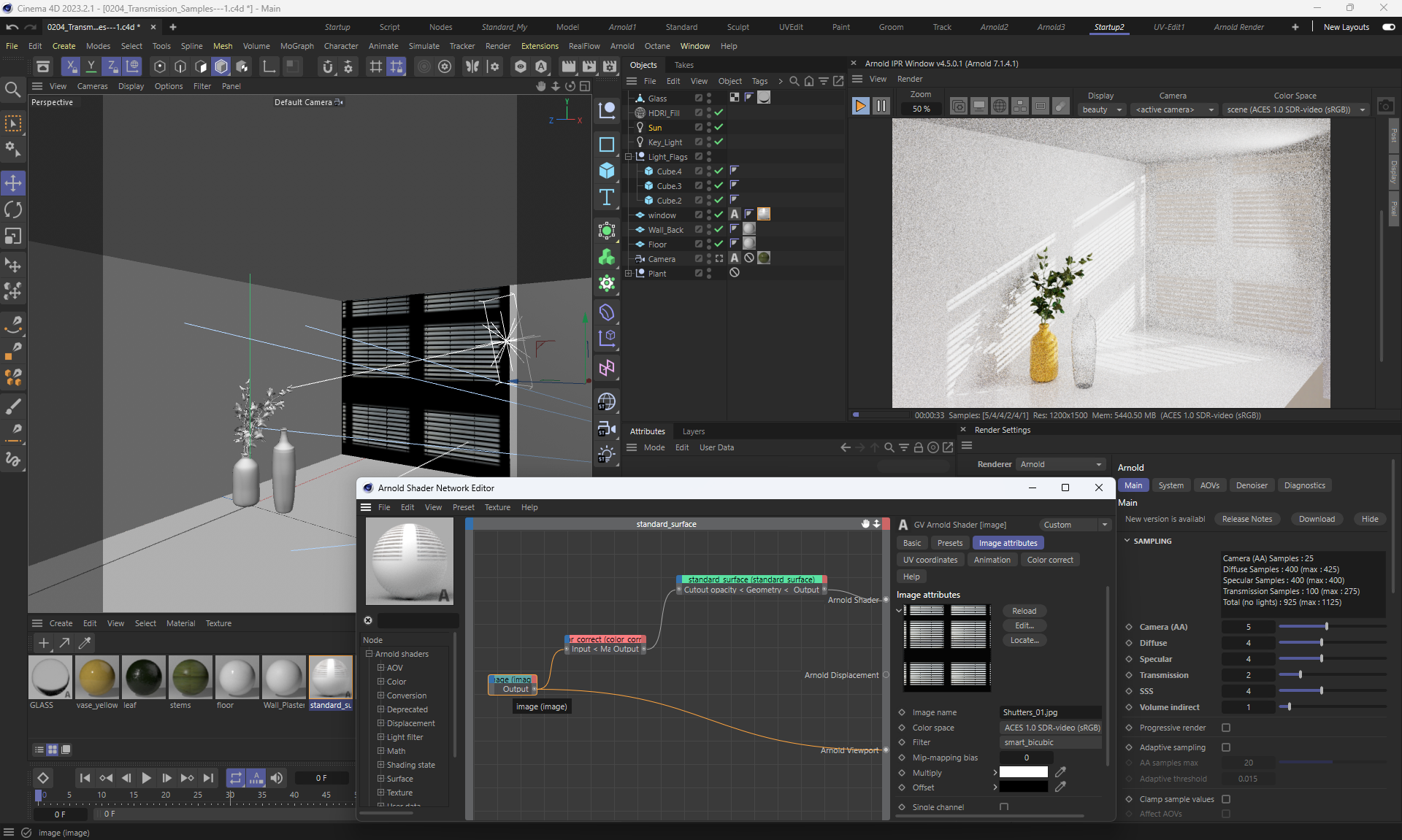
Task: Click the Arnold IPR play render button
Action: tap(860, 107)
